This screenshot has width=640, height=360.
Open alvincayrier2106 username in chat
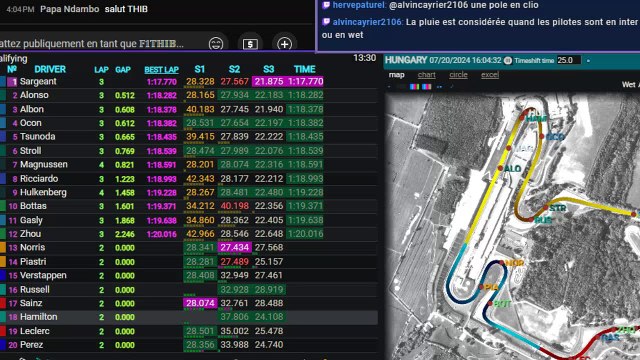(x=367, y=22)
